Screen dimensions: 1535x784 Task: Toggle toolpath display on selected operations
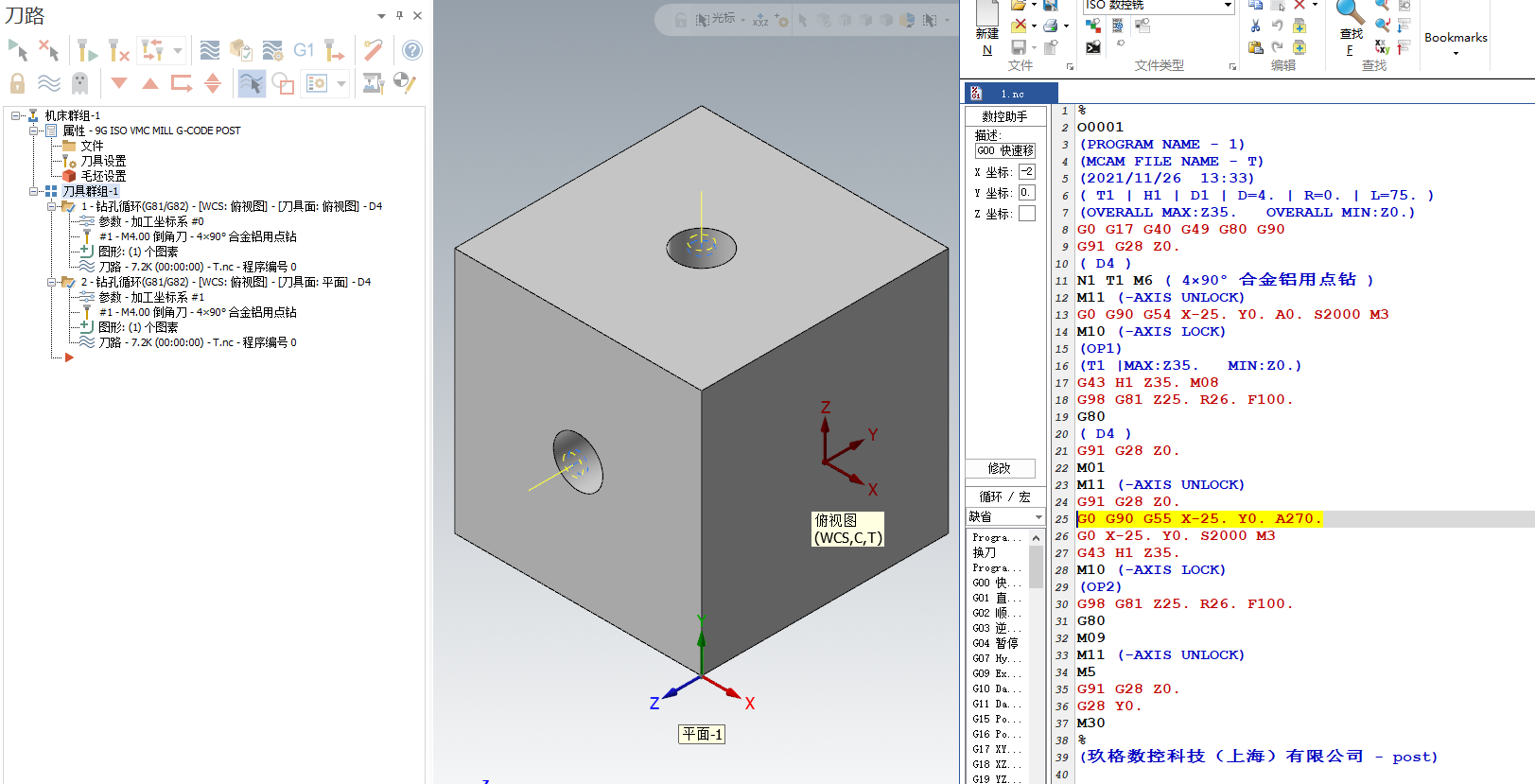49,83
